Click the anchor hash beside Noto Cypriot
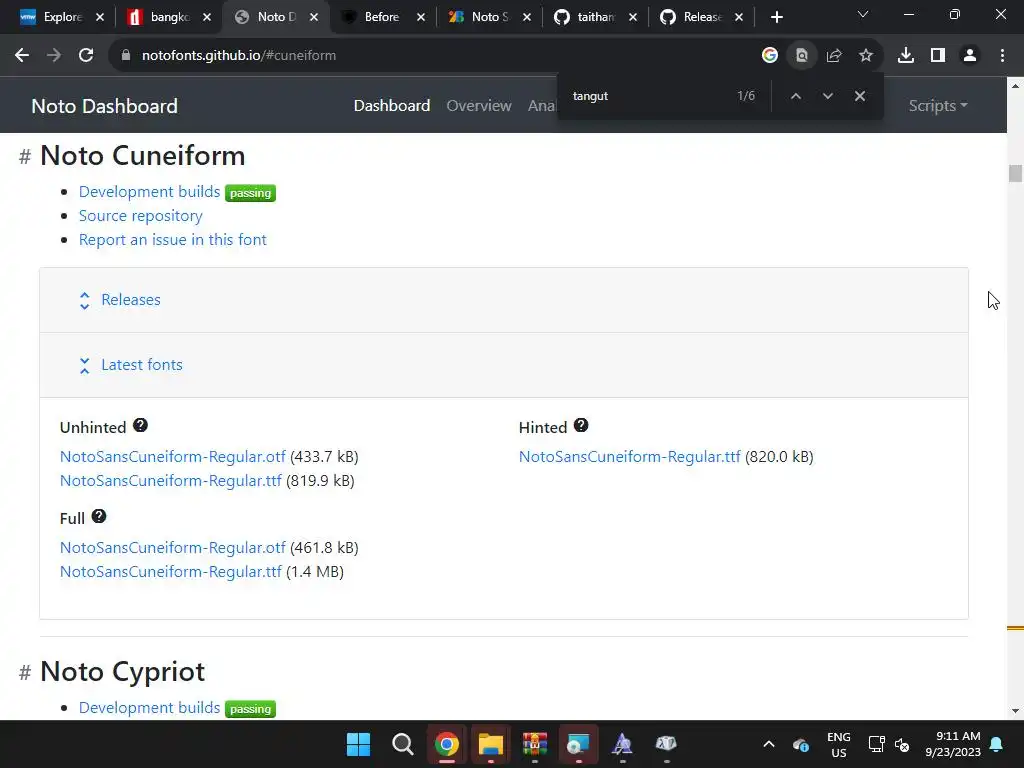The height and width of the screenshot is (768, 1024). pos(25,673)
